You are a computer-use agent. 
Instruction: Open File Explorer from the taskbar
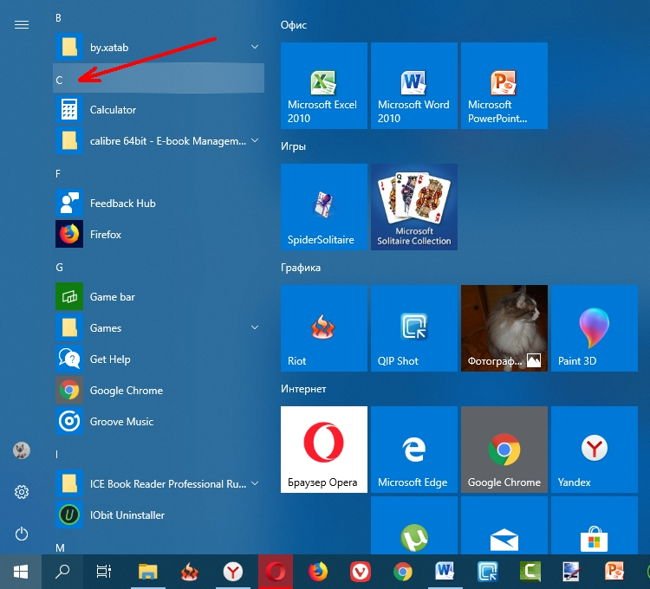click(148, 572)
